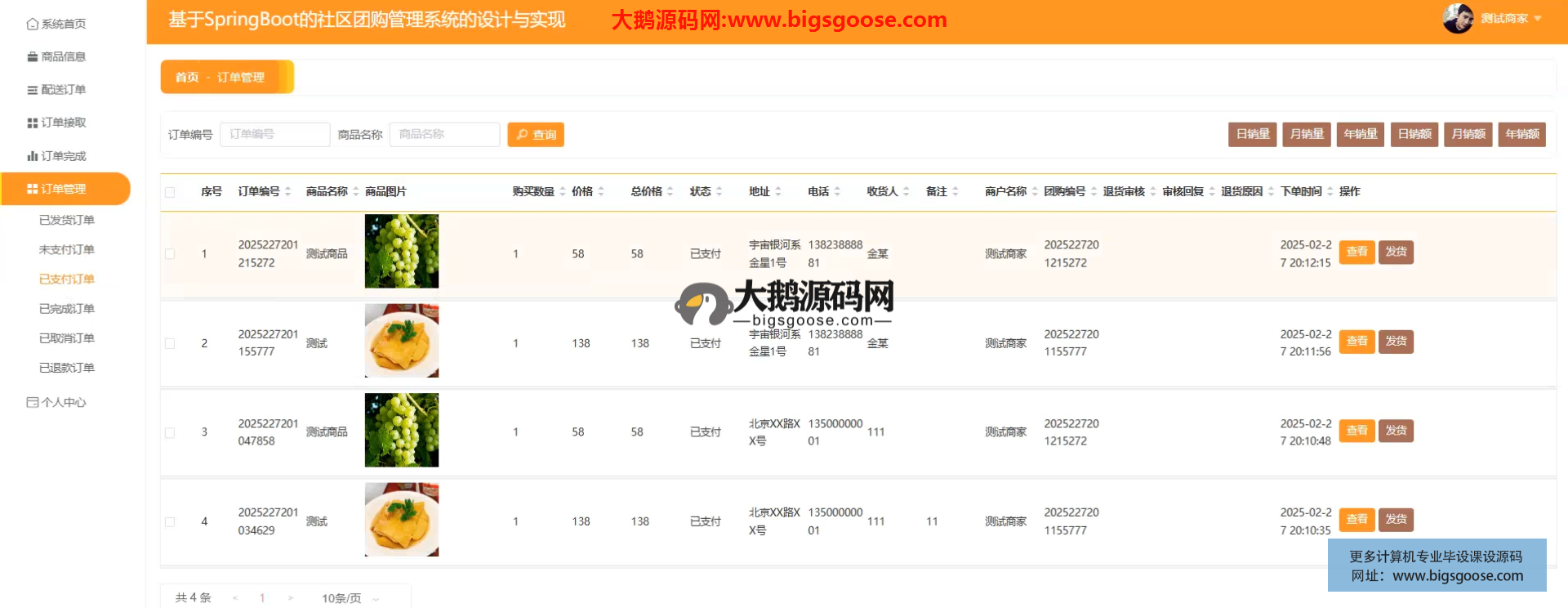Screen dimensions: 1568x608
Task: Open product info via briefcase icon
Action: (x=32, y=56)
